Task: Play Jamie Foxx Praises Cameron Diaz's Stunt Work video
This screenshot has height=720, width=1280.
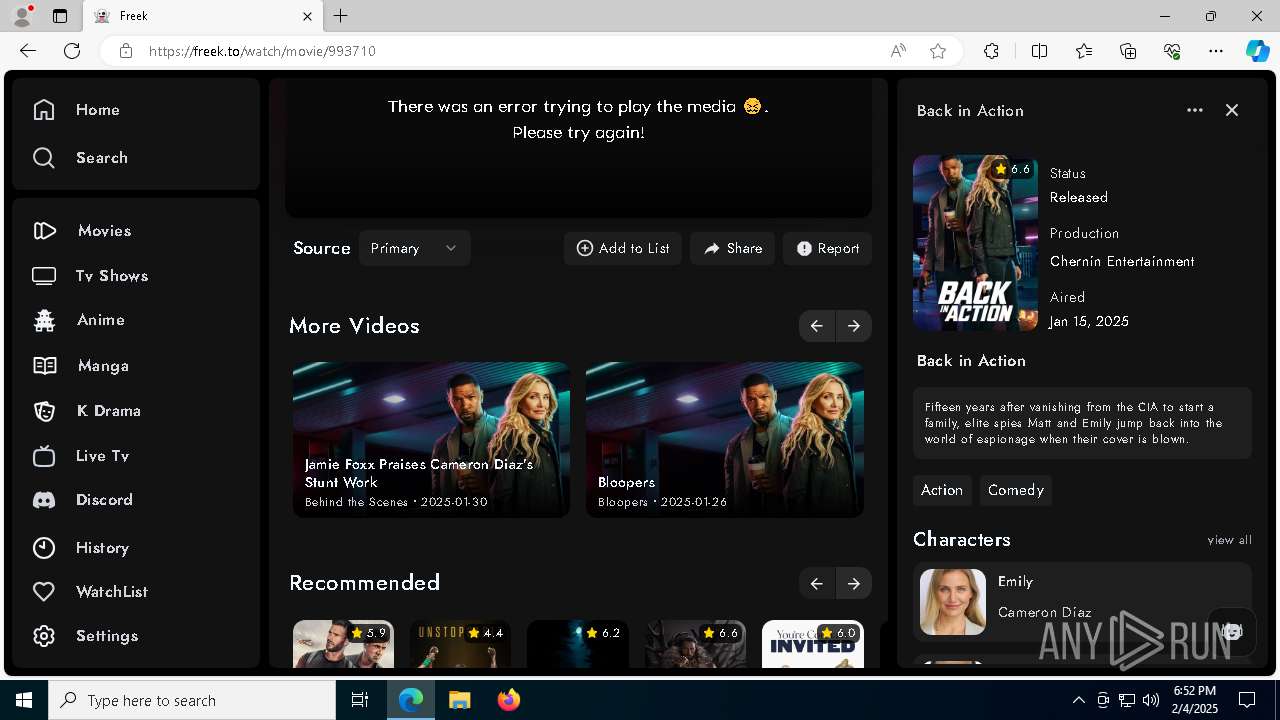Action: pos(431,440)
